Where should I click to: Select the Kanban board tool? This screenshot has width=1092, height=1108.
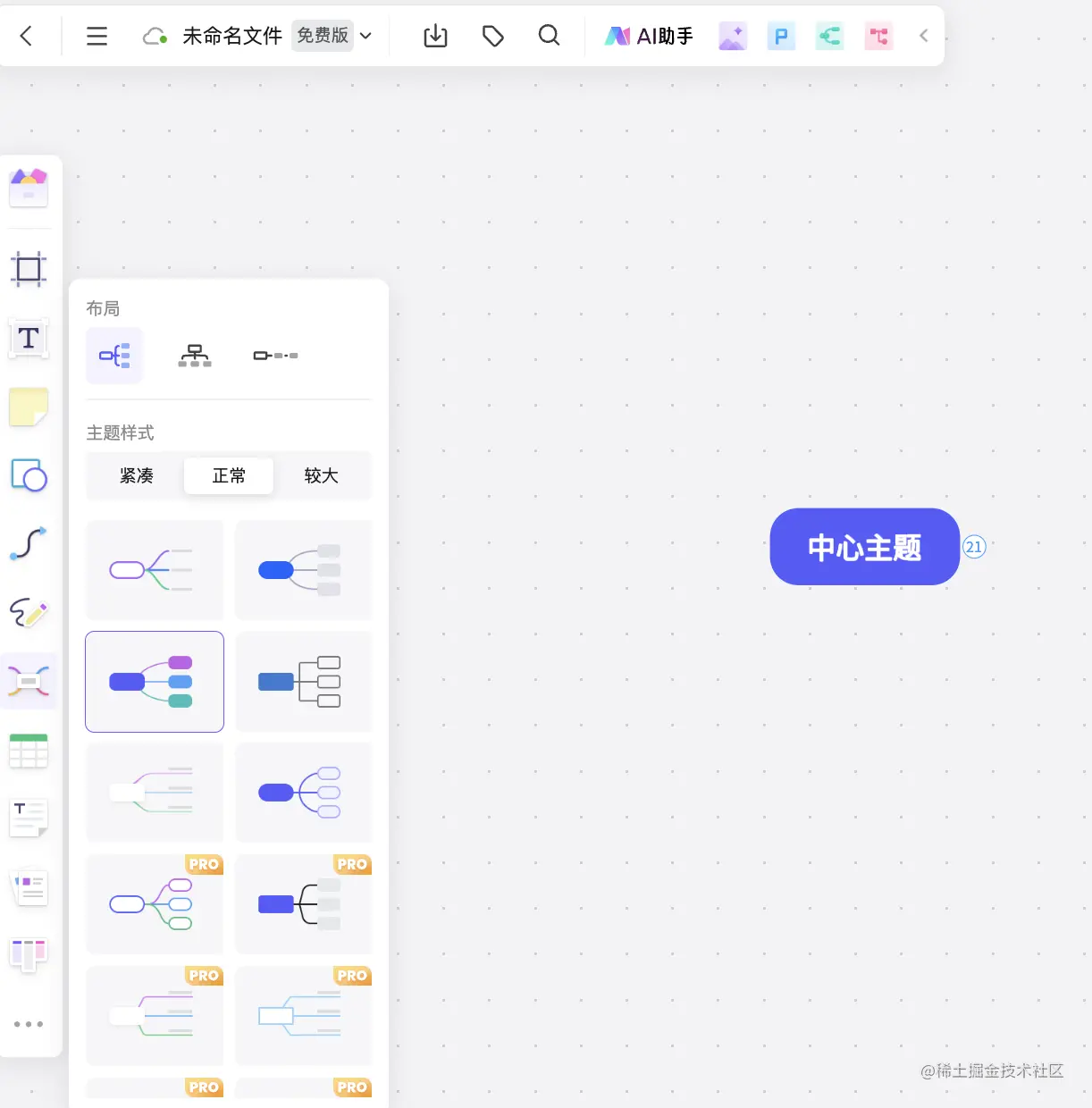coord(29,954)
